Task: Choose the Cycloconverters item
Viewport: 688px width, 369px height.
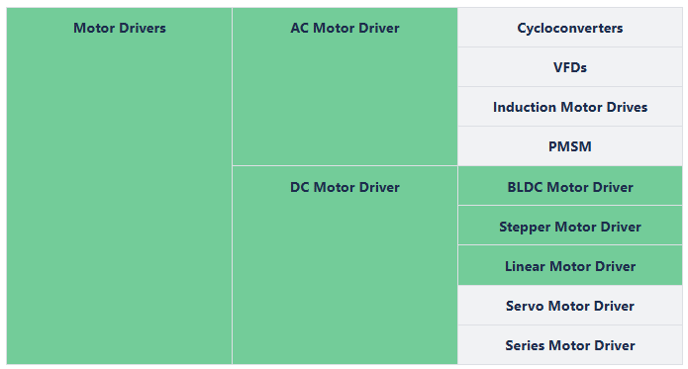Action: point(570,28)
